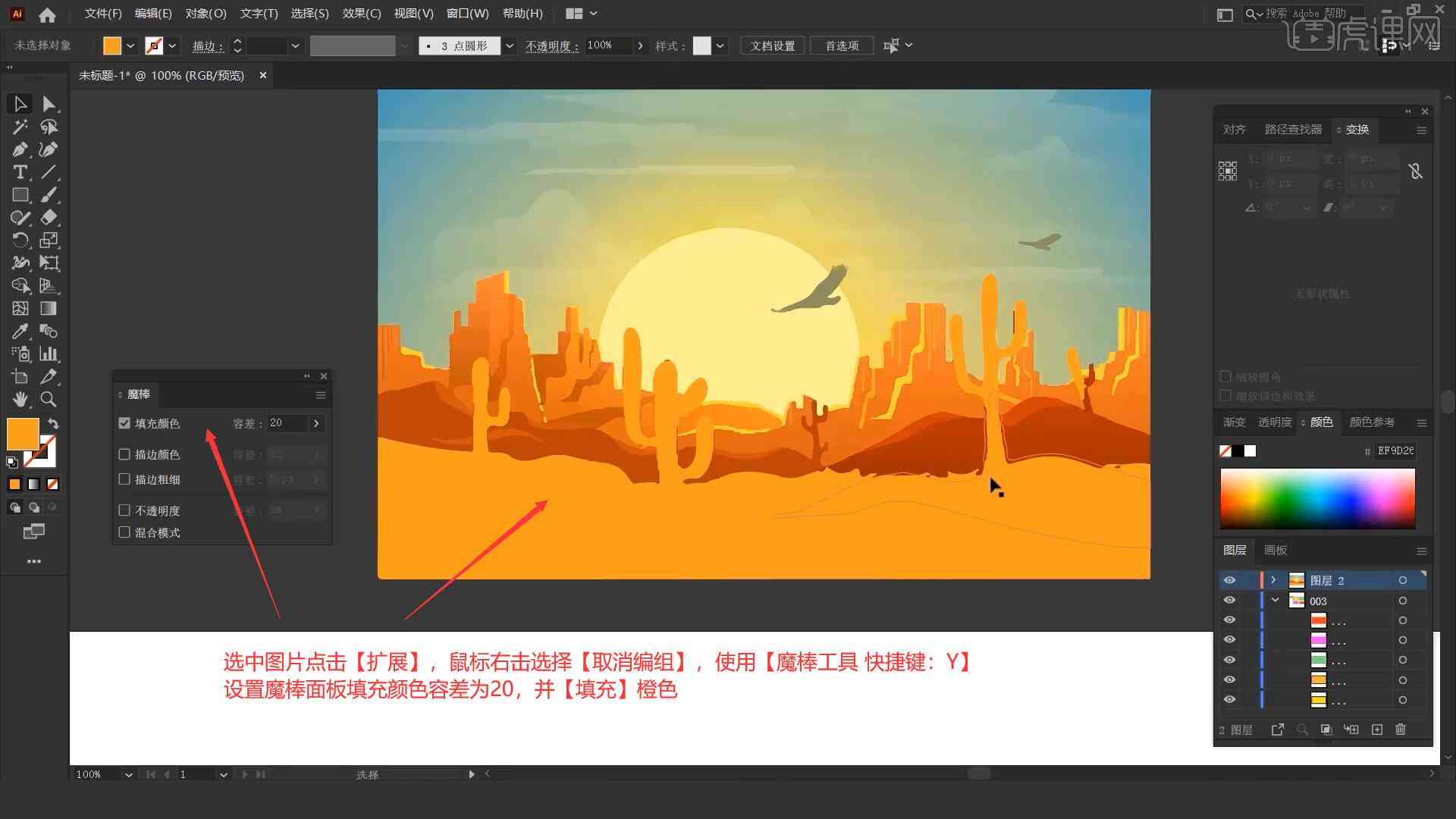Open the 插边 stroke options dropdown
1456x819 pixels.
[x=296, y=45]
